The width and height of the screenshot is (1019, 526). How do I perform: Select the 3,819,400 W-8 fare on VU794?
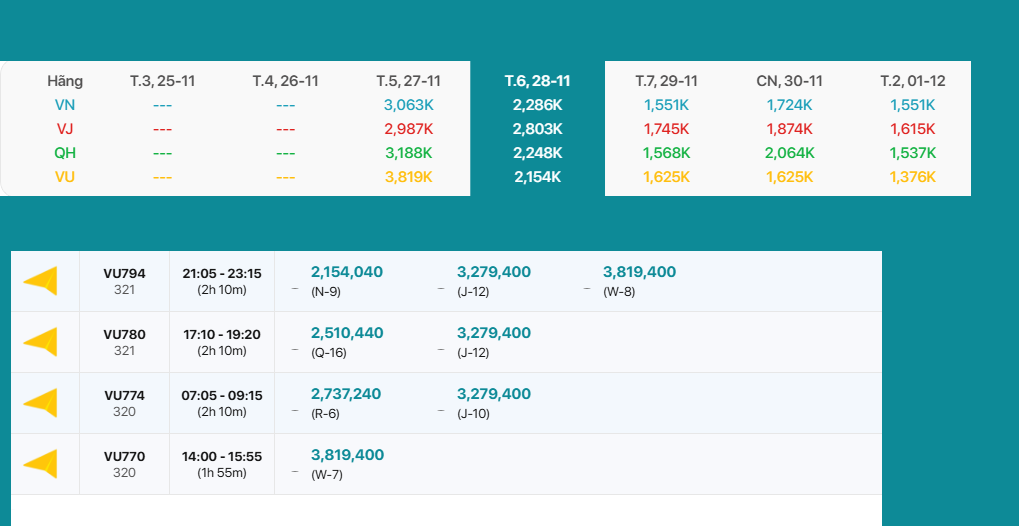pyautogui.click(x=639, y=272)
